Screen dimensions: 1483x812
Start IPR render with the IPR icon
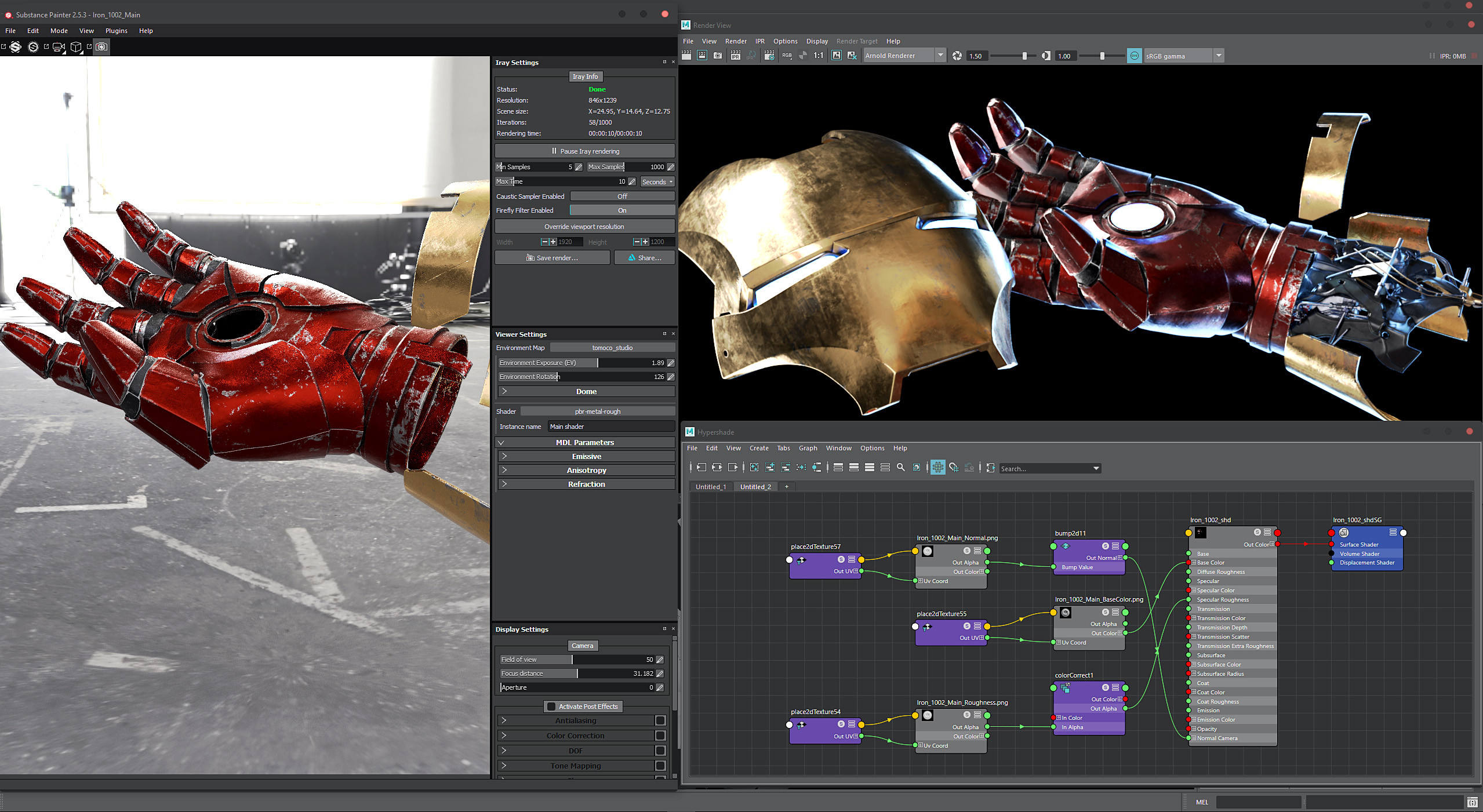click(x=736, y=56)
